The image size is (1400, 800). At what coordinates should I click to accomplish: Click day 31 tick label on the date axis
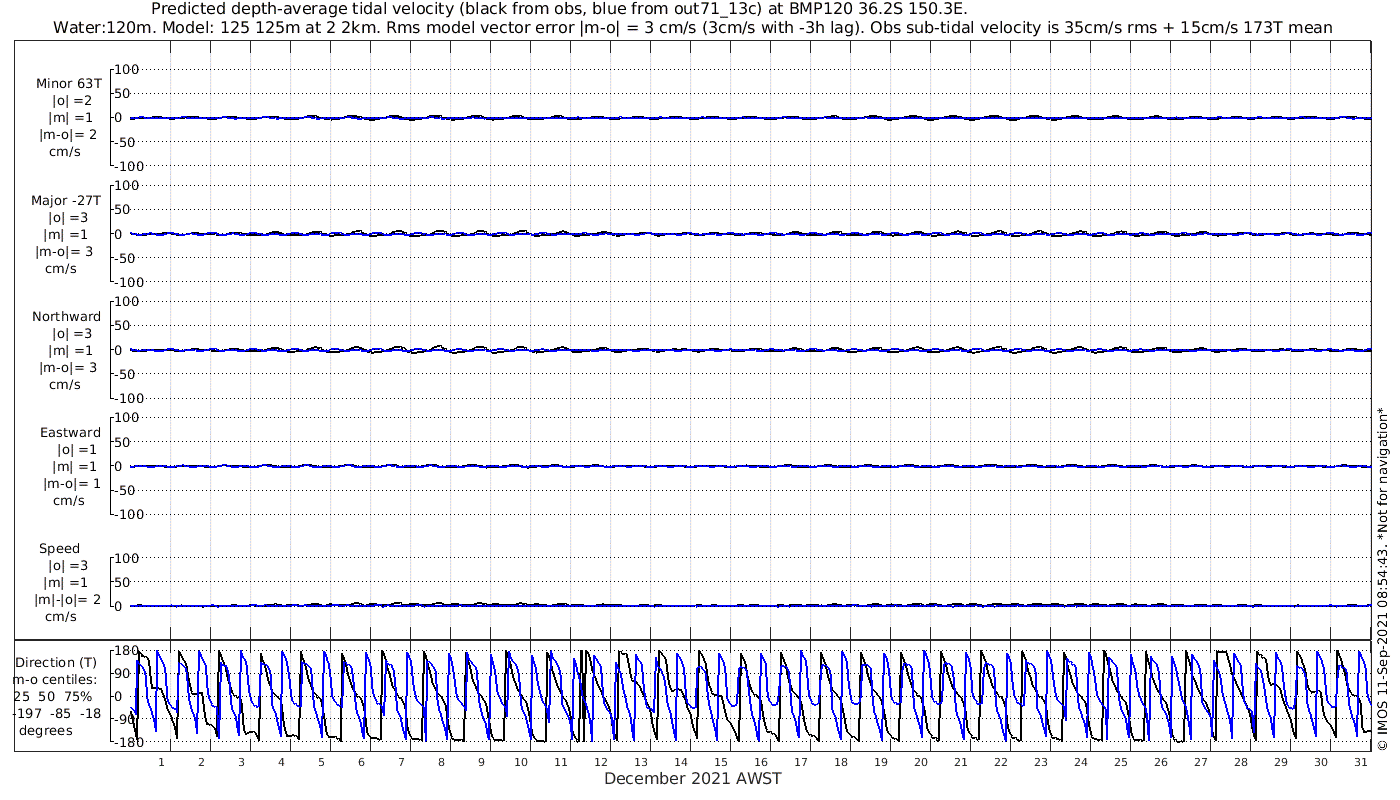(x=1361, y=762)
